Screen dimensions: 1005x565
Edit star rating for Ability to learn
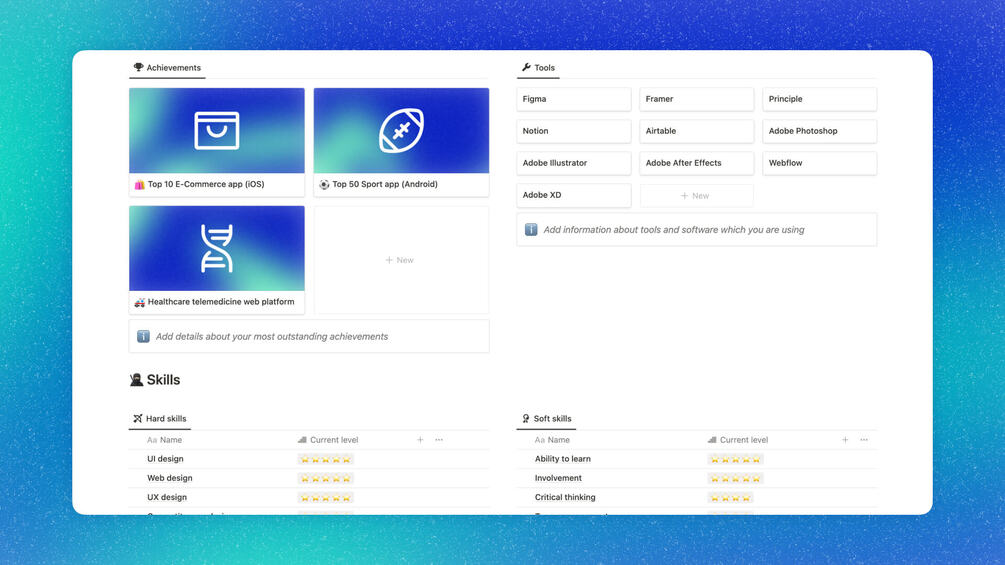[735, 459]
